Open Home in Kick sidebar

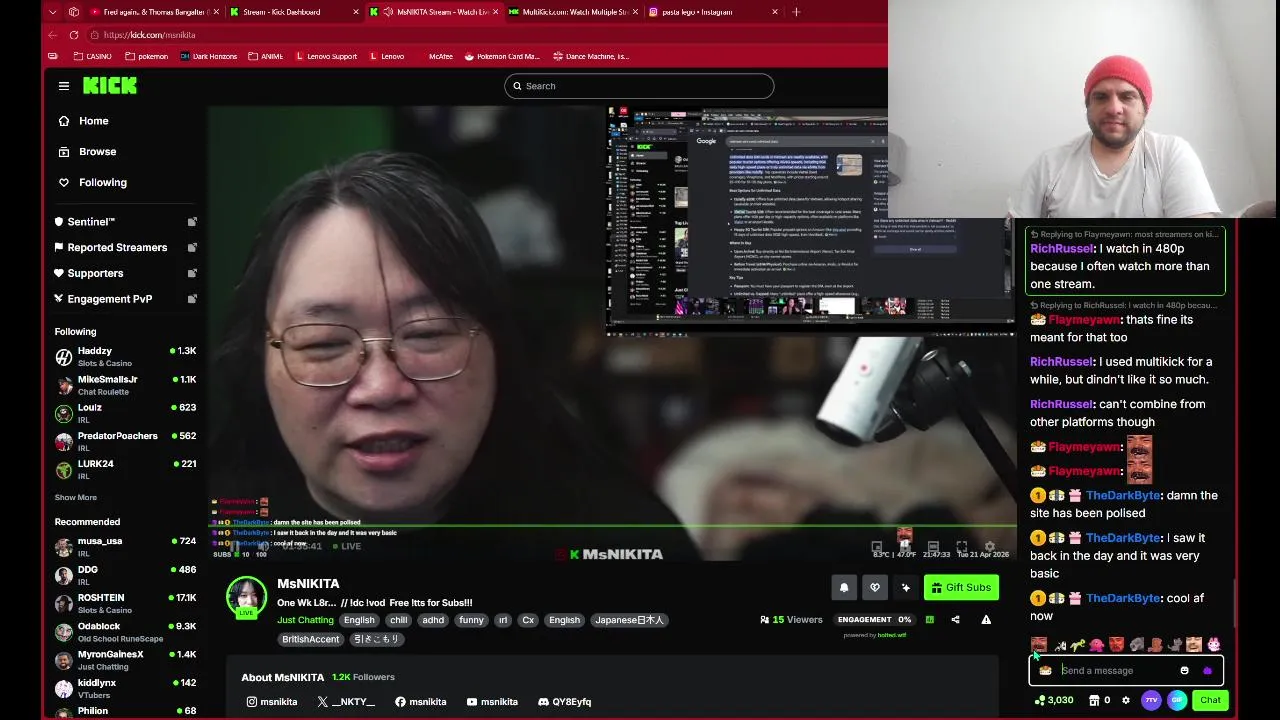[x=126, y=121]
